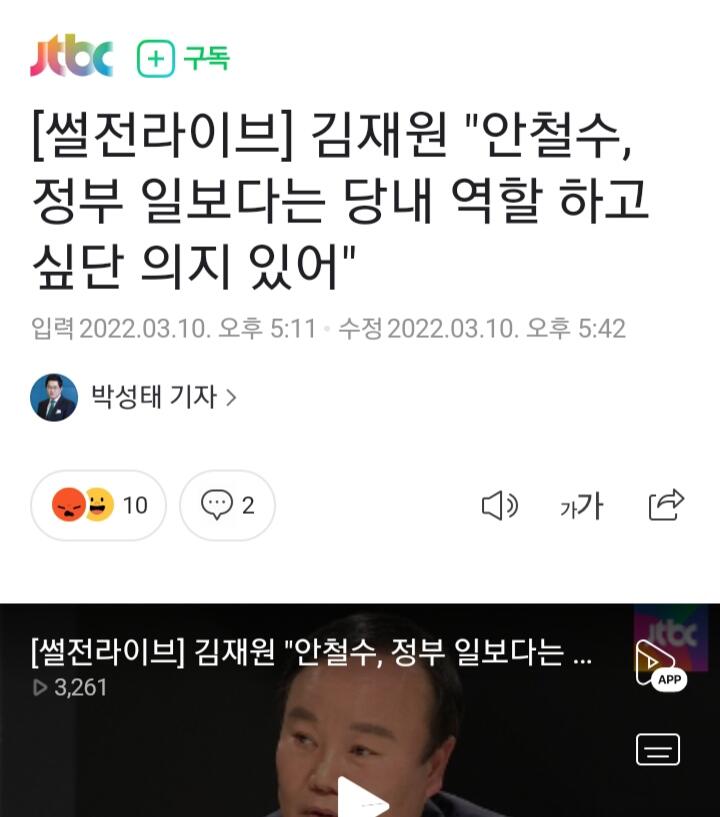This screenshot has height=817, width=720.
Task: Expand the chevron next to 박성태 기자
Action: pyautogui.click(x=231, y=398)
